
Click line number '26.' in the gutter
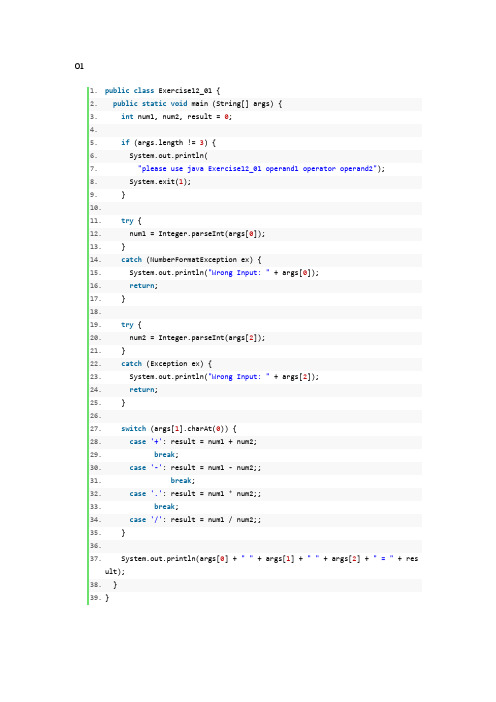pos(95,415)
